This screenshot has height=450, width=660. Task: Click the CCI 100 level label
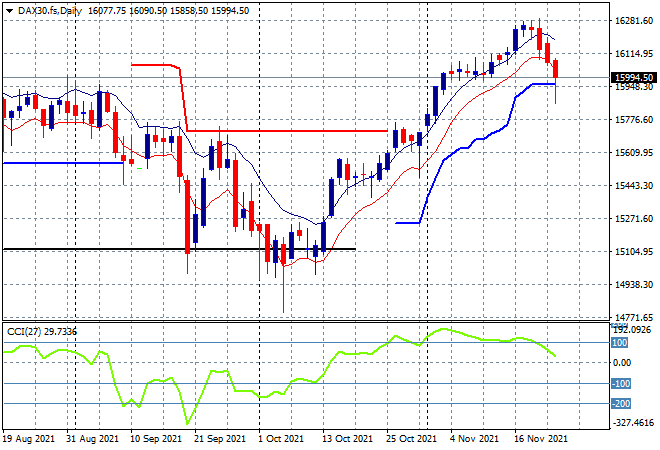tap(620, 343)
